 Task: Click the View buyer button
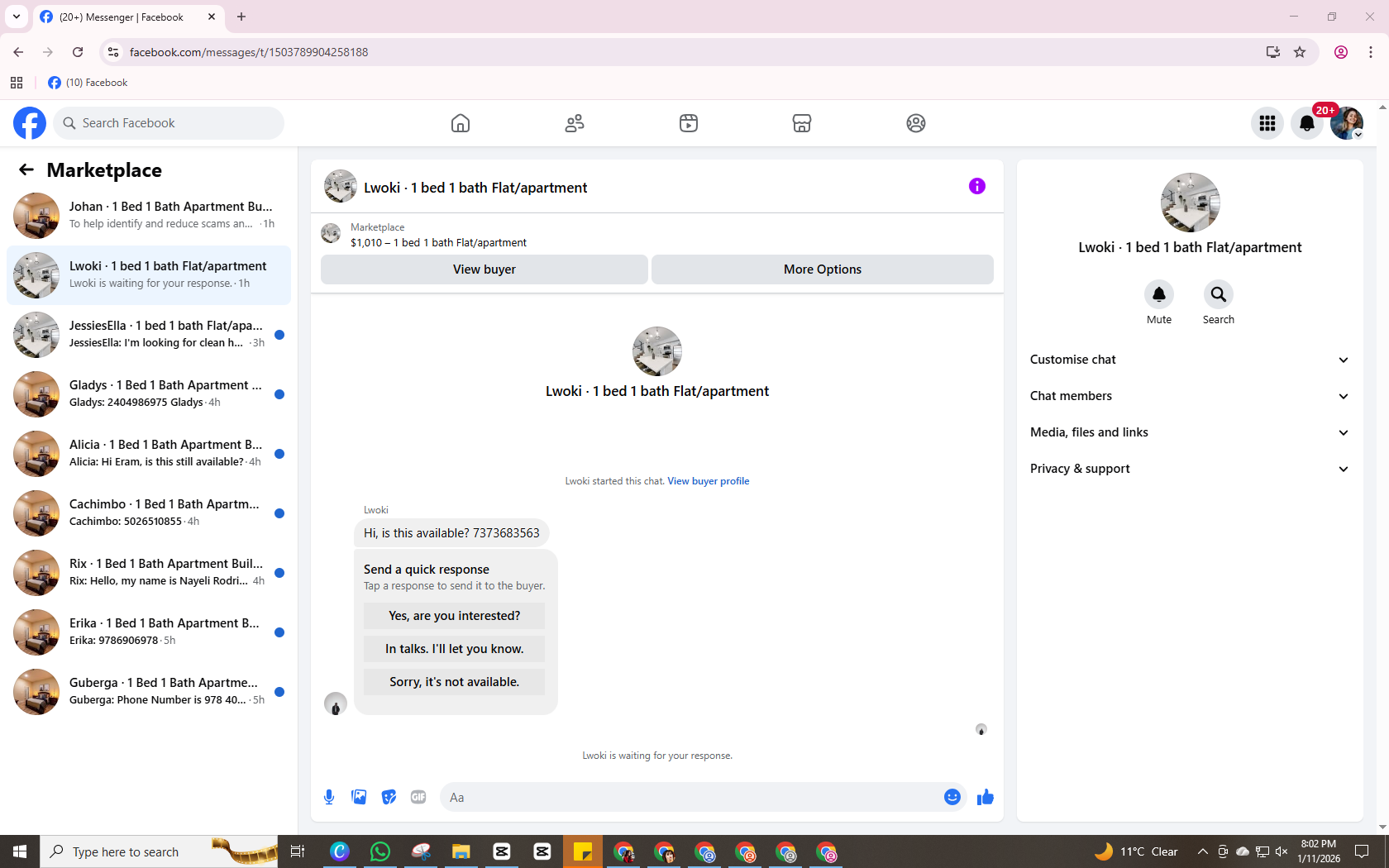(x=484, y=269)
